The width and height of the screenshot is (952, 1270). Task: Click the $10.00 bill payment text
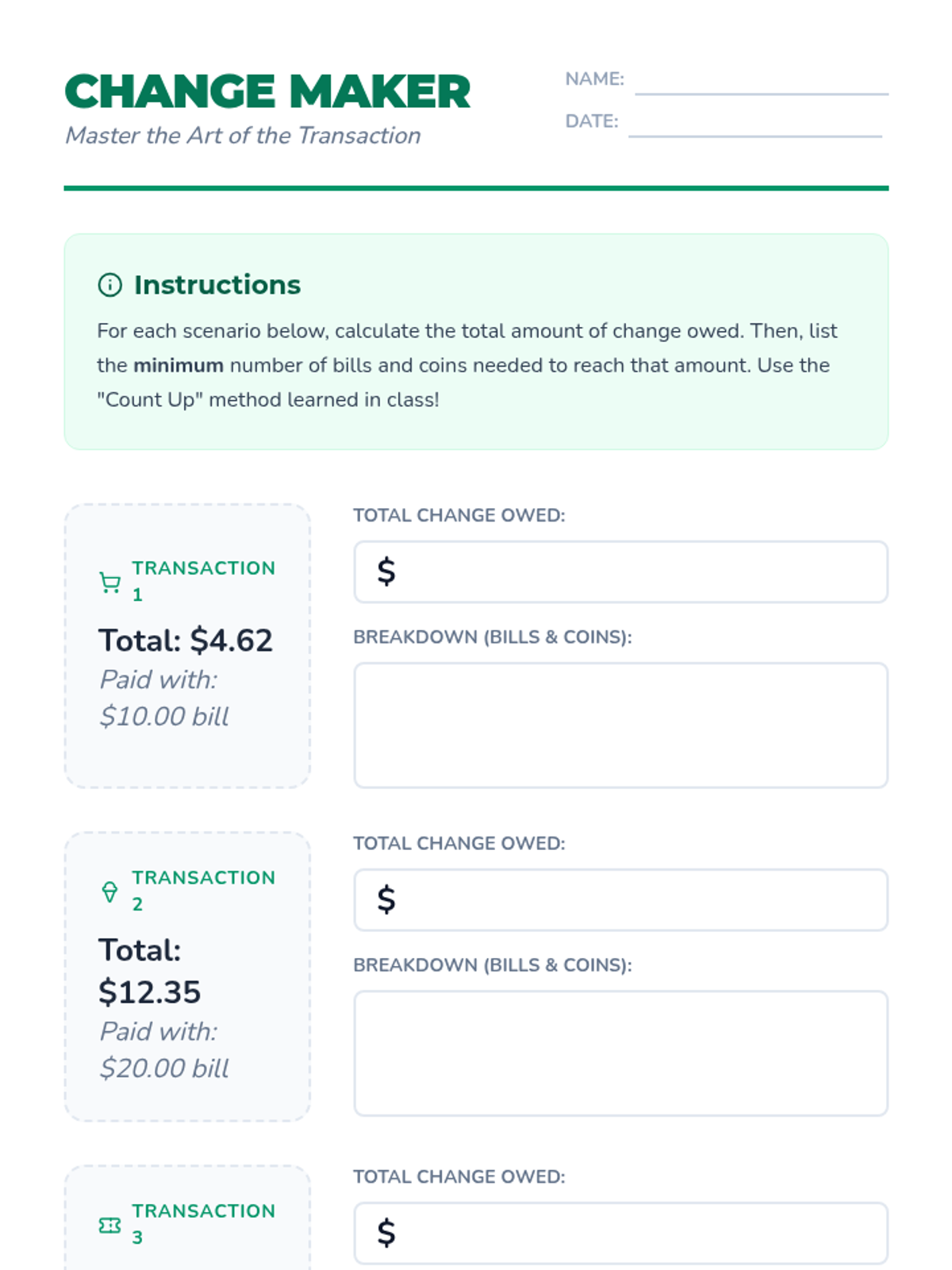coord(164,717)
